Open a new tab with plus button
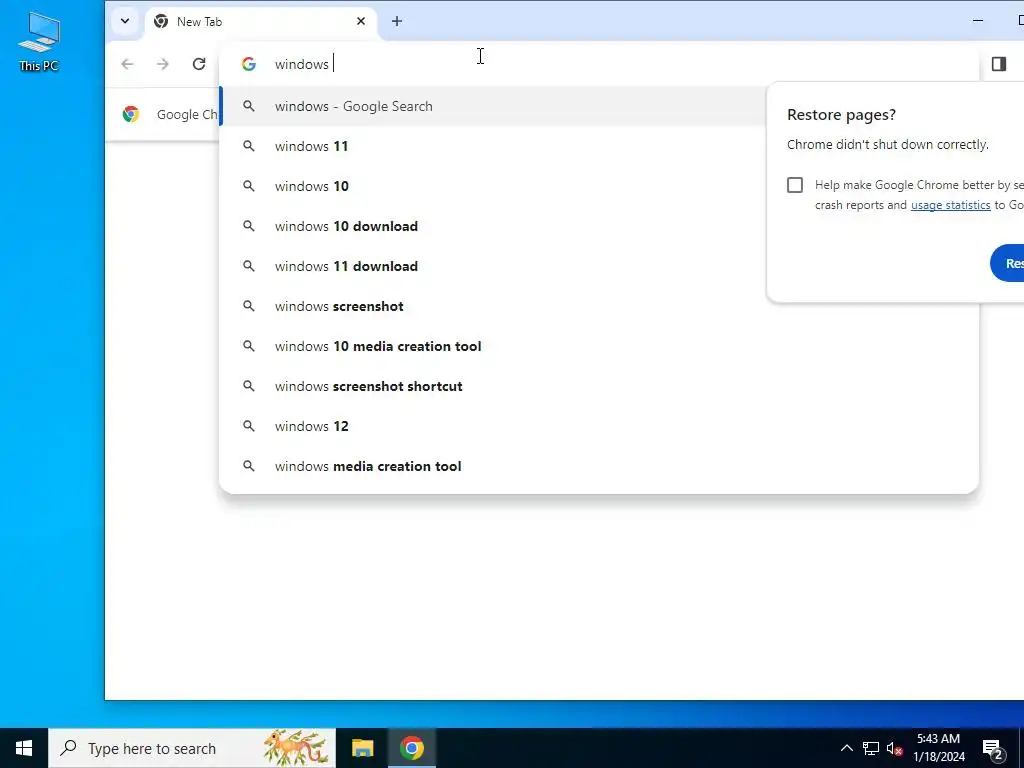 396,21
